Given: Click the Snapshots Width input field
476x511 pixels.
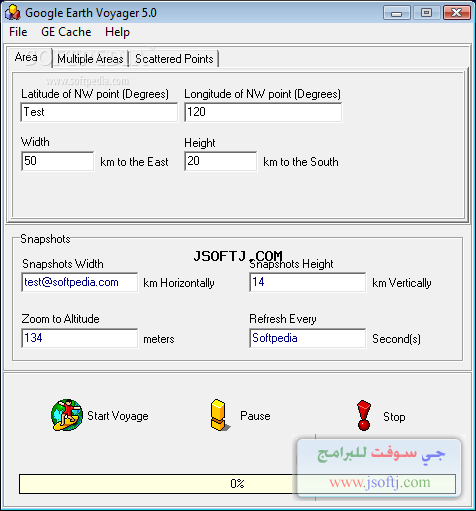Looking at the screenshot, I should pos(80,282).
